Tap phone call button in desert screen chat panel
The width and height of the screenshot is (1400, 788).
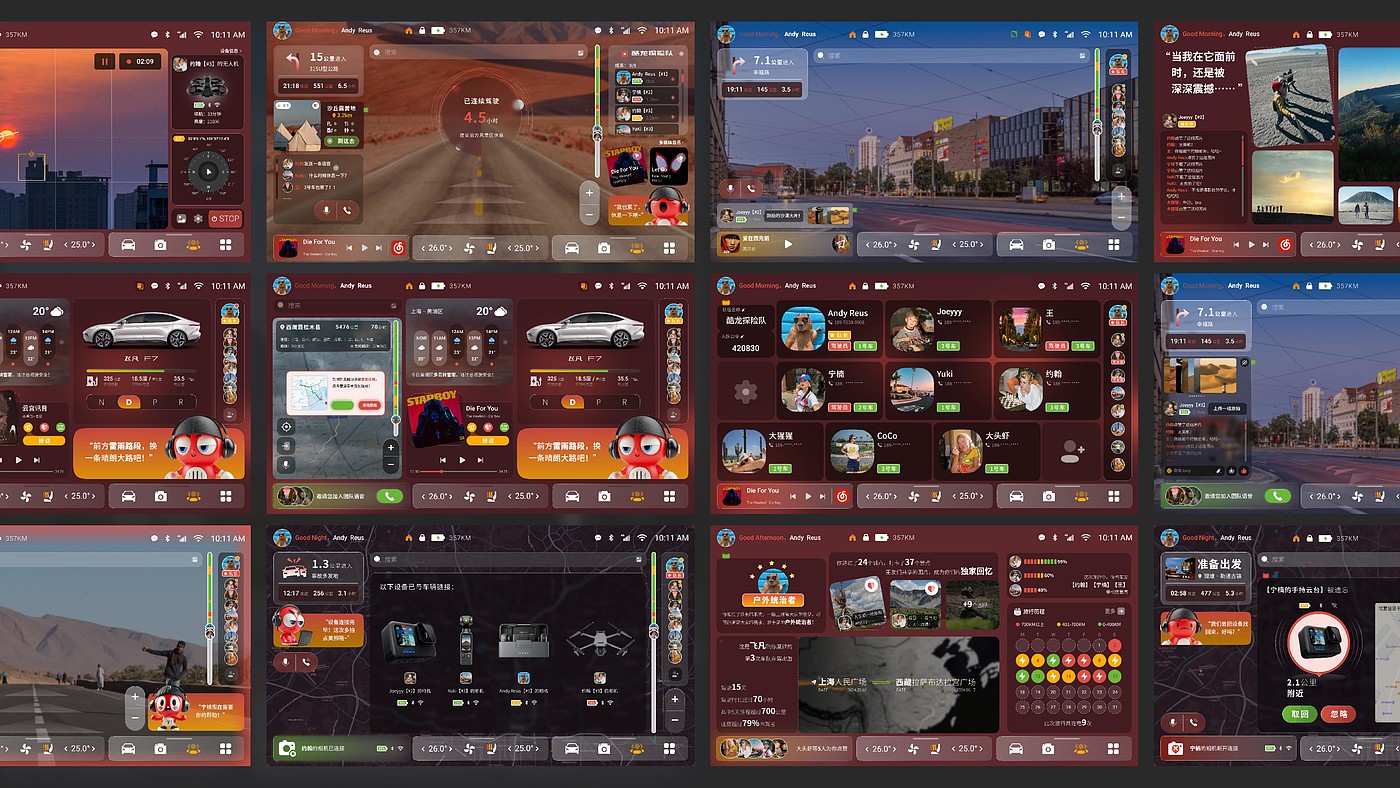coord(347,210)
